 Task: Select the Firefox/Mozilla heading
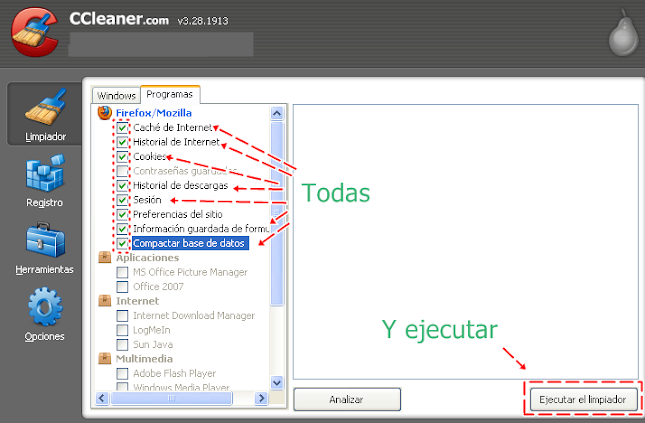coord(153,113)
